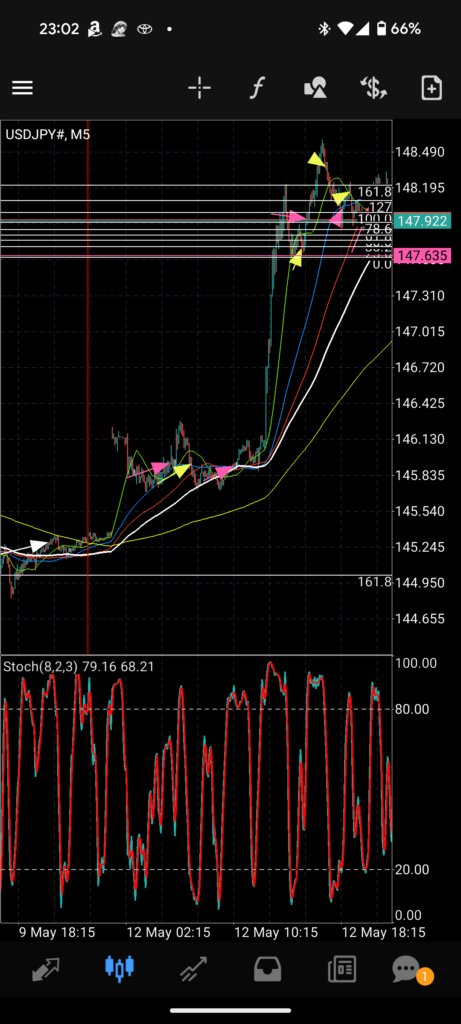
Task: Open new order document icon
Action: [432, 88]
